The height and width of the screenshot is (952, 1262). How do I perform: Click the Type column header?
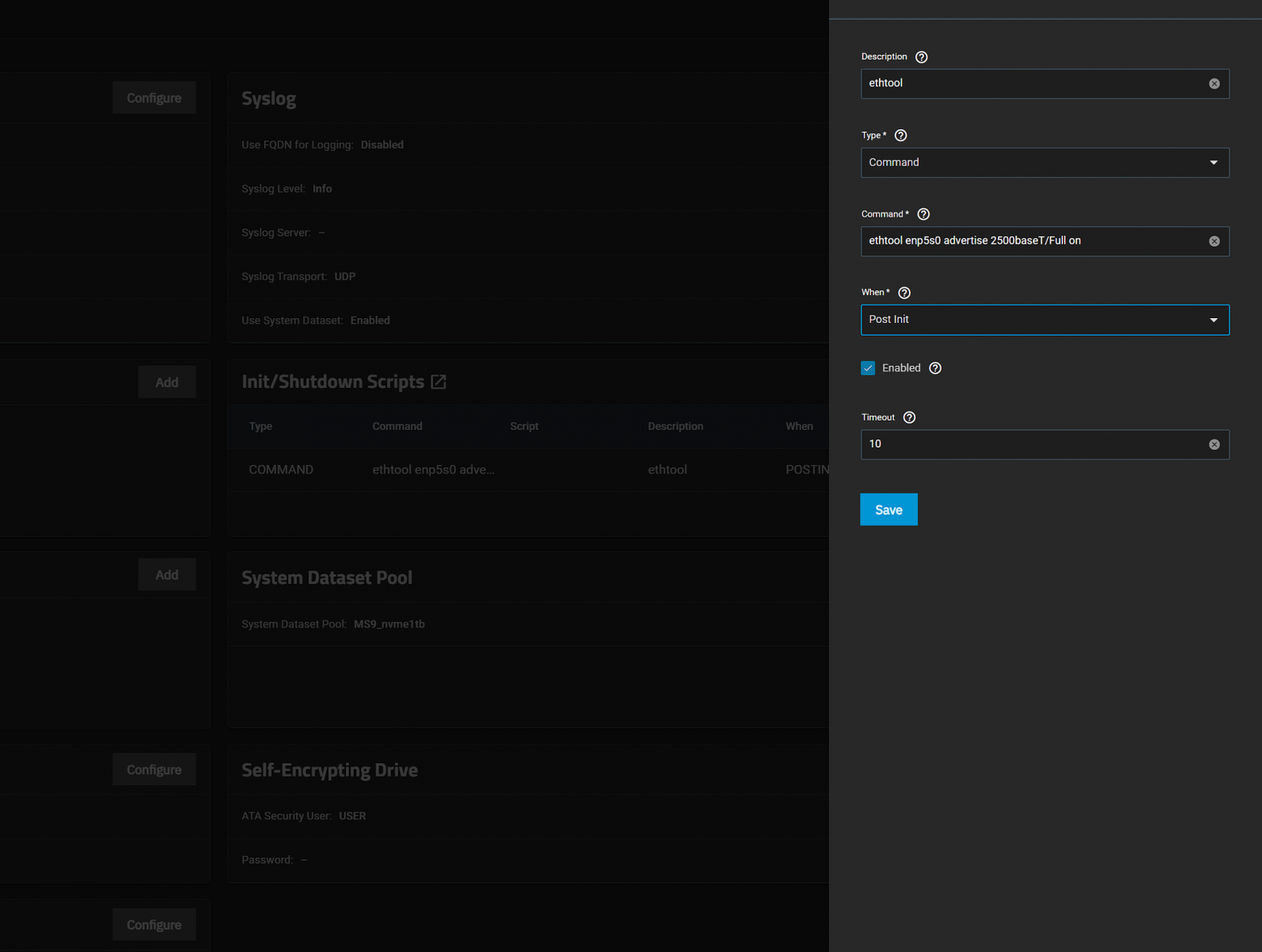click(x=260, y=427)
